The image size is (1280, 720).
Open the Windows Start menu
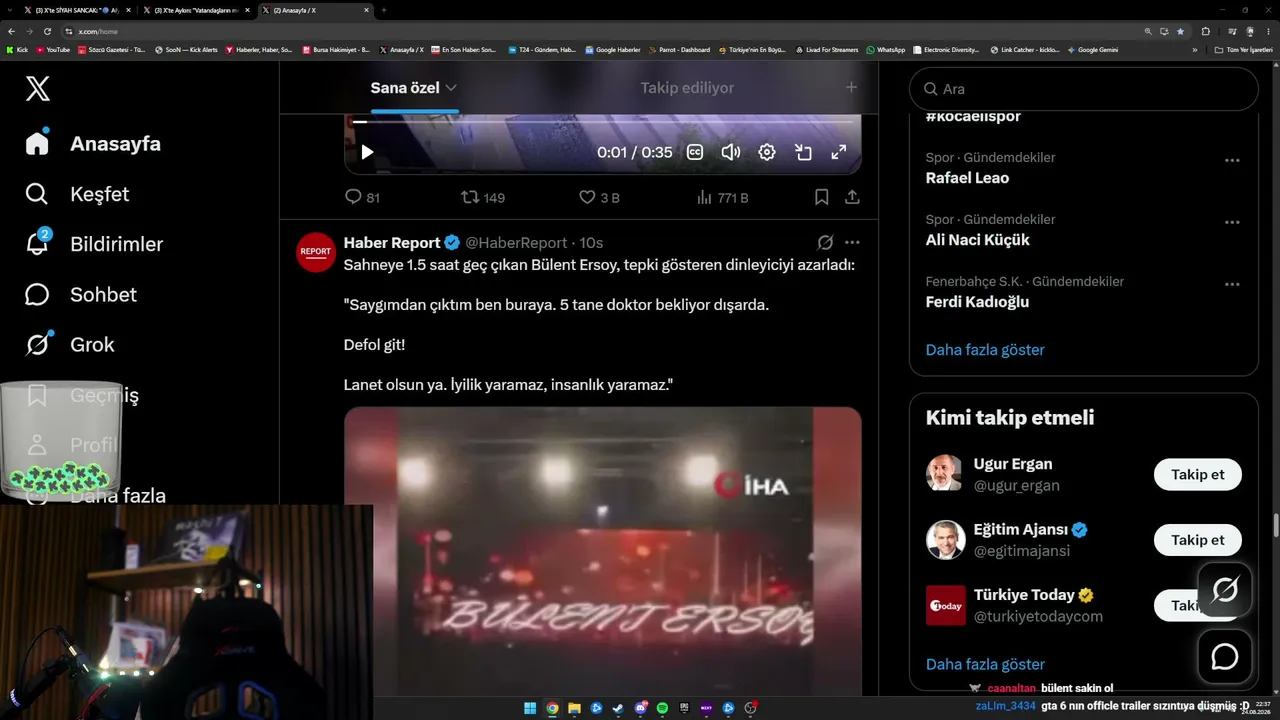tap(530, 709)
